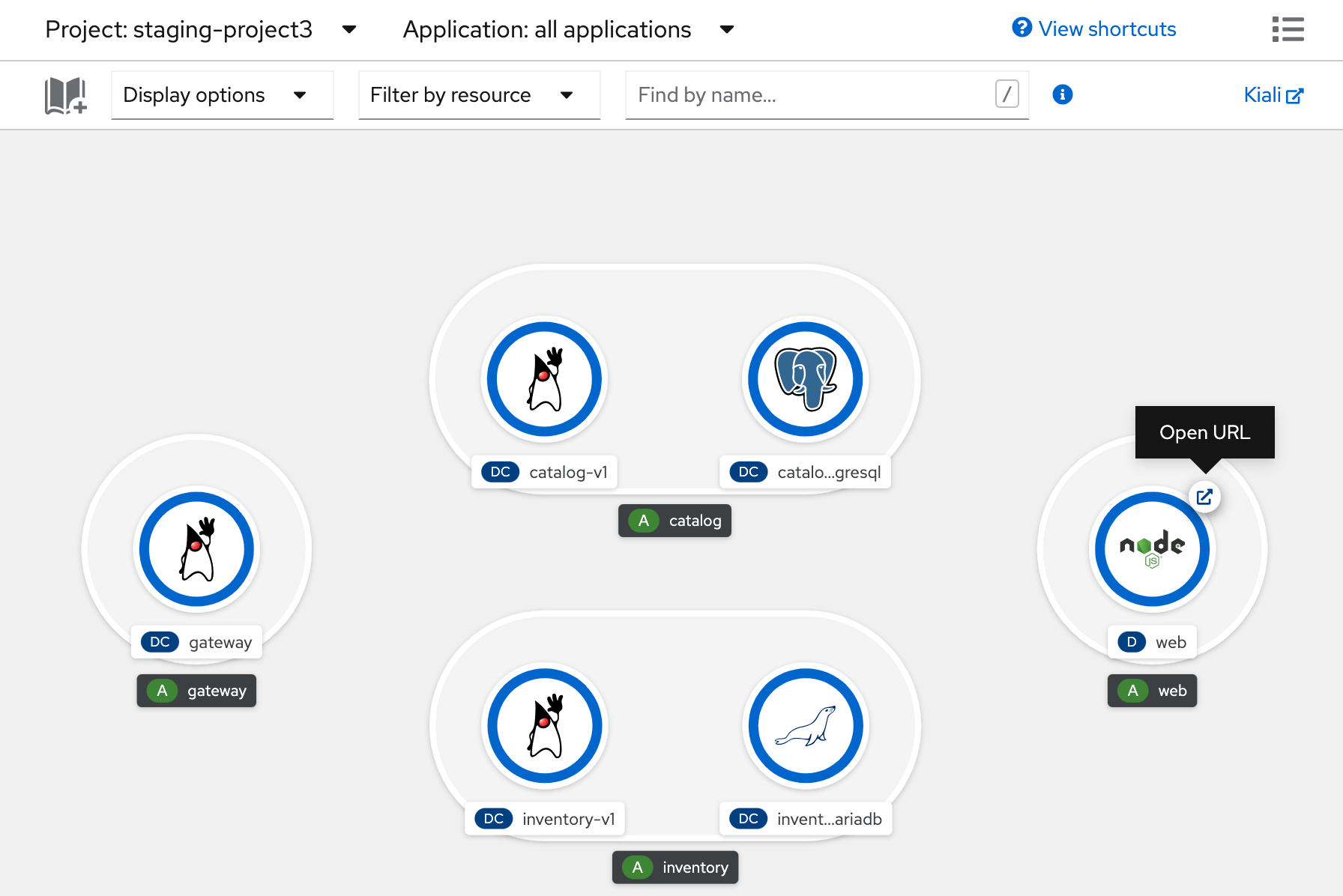This screenshot has width=1343, height=896.
Task: Expand the Application: all applications selector
Action: click(567, 29)
